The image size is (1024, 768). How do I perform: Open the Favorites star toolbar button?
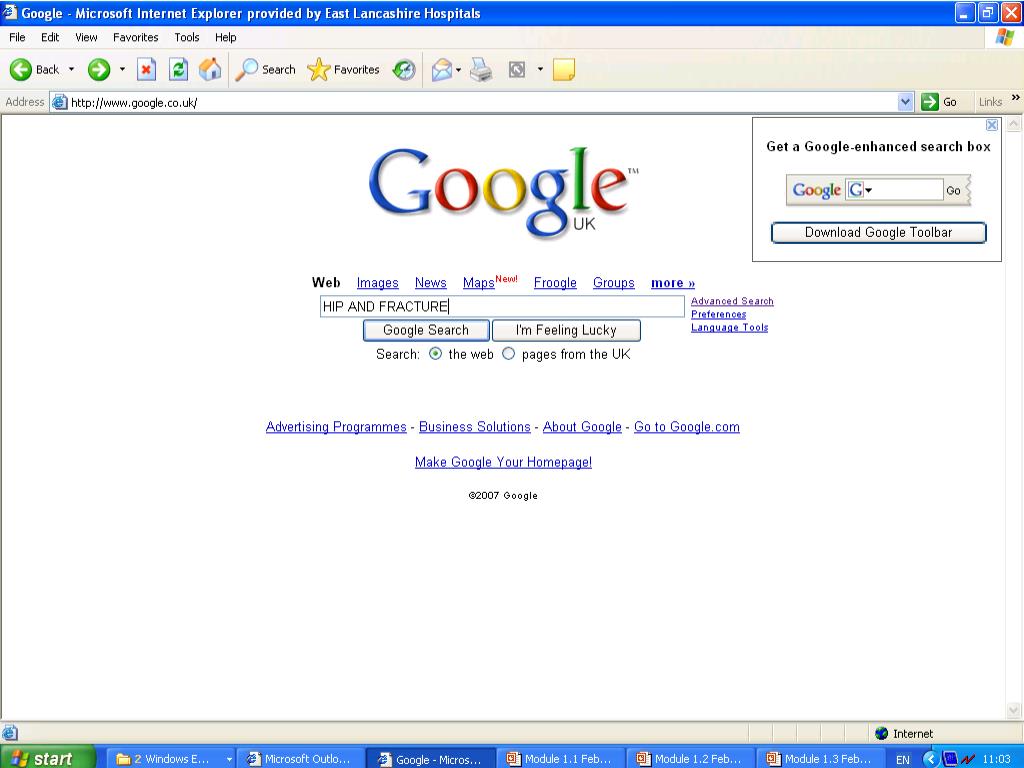(344, 69)
